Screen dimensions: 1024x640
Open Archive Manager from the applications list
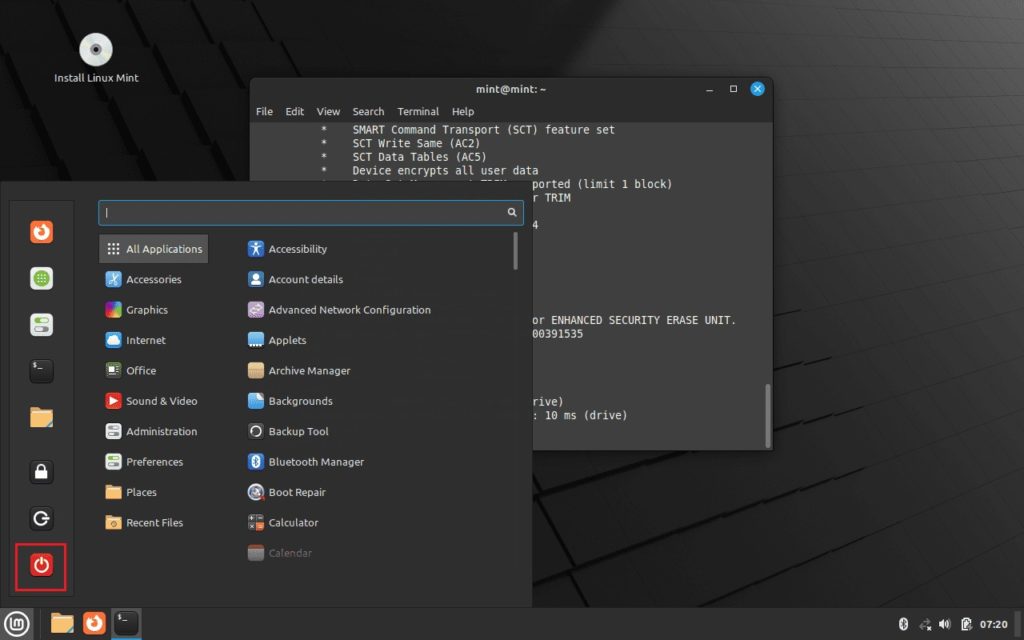click(299, 371)
